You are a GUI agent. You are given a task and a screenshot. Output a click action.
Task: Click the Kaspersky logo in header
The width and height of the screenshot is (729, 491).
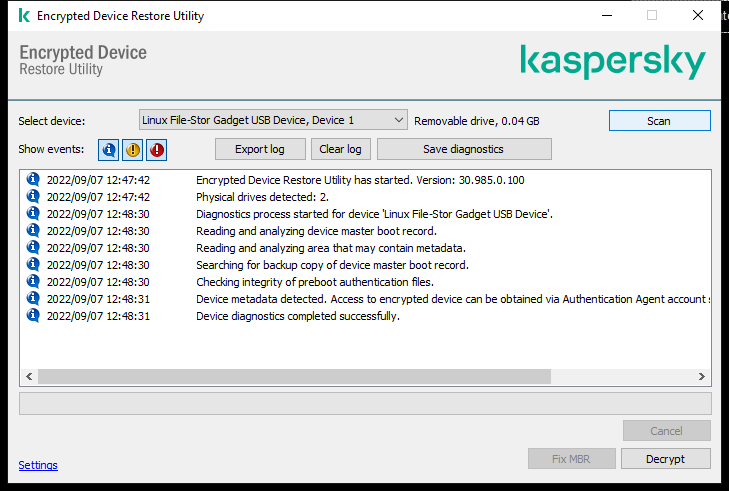coord(612,61)
